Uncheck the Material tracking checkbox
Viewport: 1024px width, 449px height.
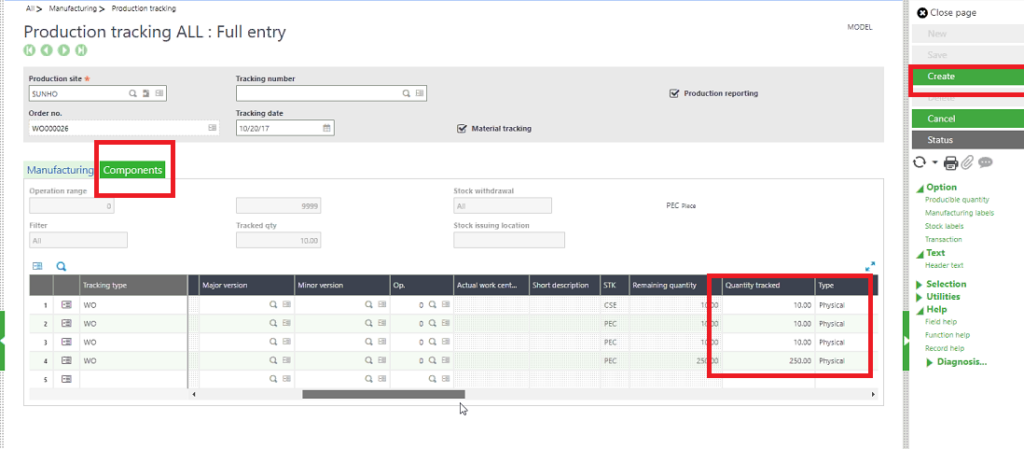461,128
